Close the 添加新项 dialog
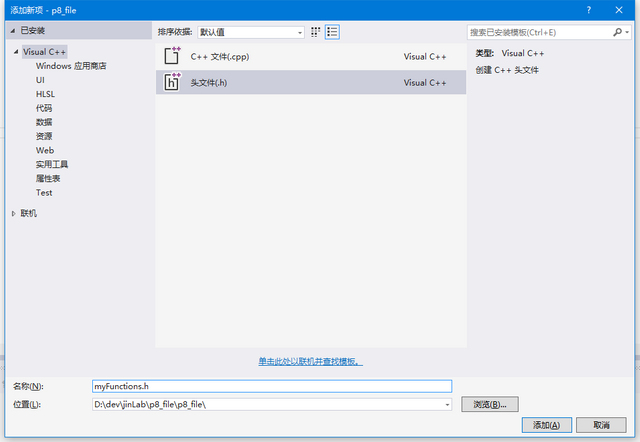 619,10
